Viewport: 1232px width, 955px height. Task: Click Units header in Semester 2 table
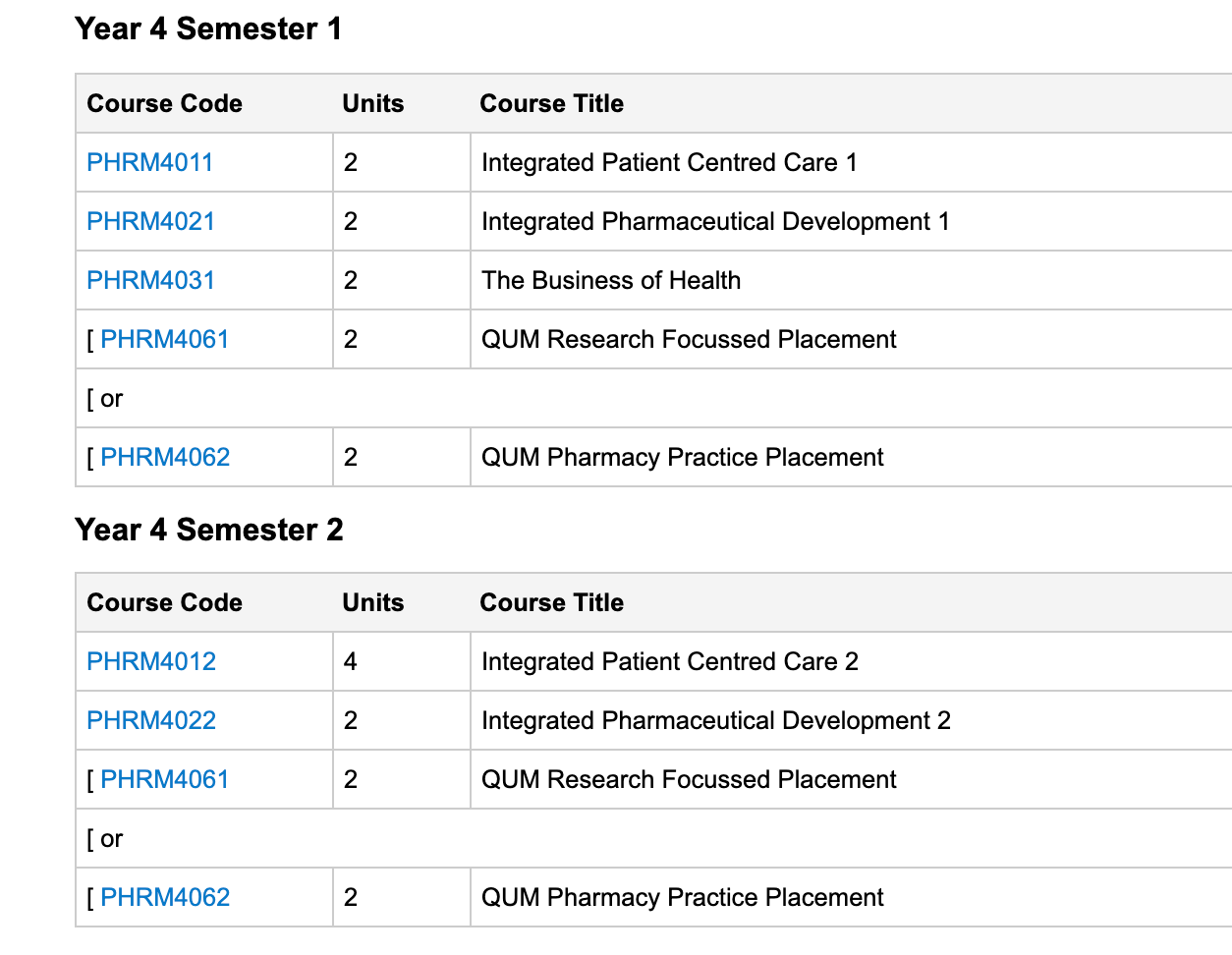(x=372, y=602)
